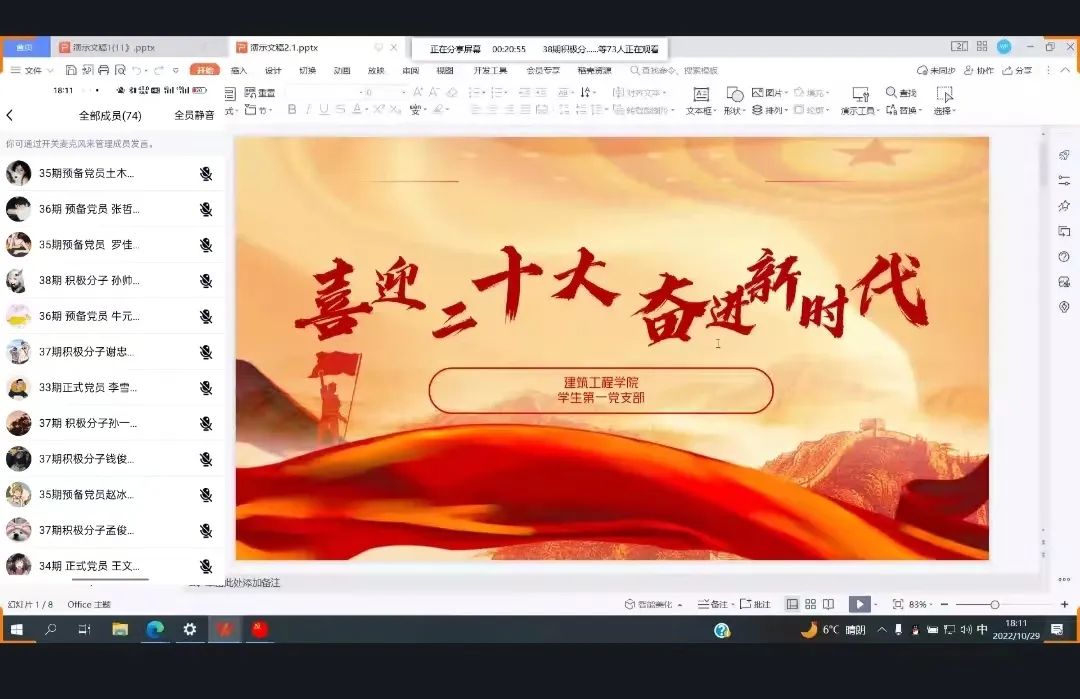Open Settings gear on the taskbar
Image resolution: width=1080 pixels, height=699 pixels.
tap(189, 629)
